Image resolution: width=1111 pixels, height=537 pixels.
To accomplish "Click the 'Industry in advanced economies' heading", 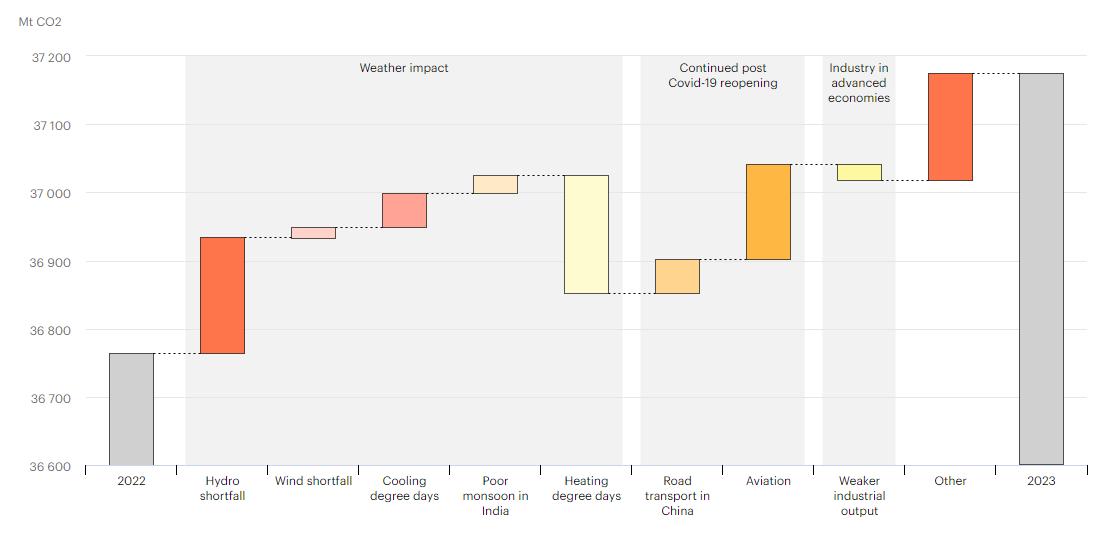I will coord(859,83).
